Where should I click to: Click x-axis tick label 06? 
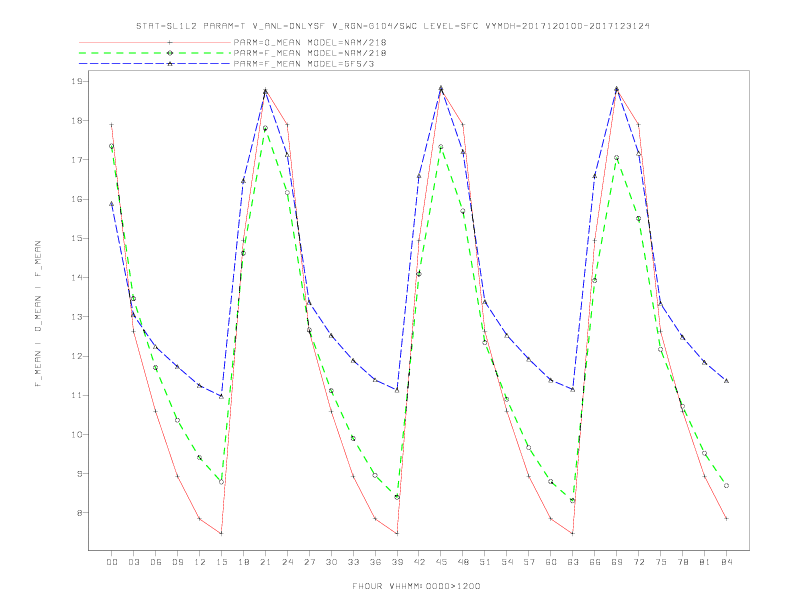(156, 562)
